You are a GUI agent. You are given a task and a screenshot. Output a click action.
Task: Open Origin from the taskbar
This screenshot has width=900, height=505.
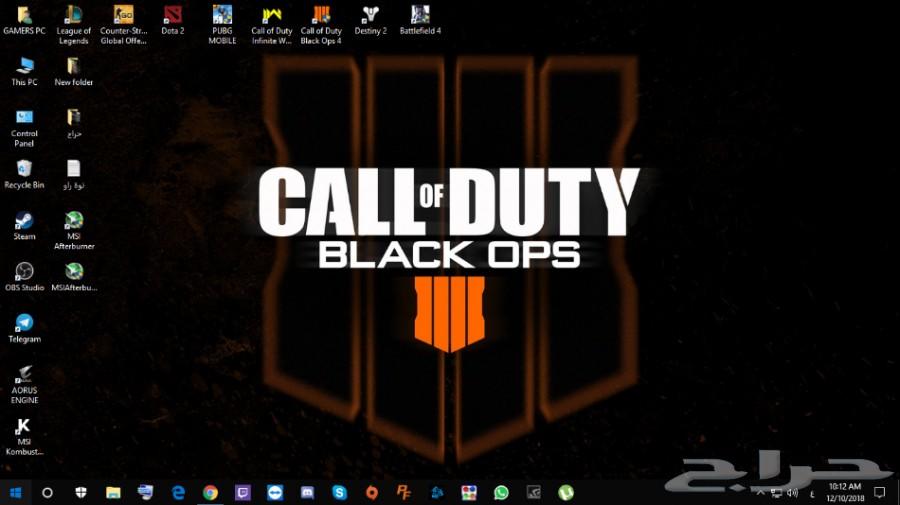tap(372, 492)
